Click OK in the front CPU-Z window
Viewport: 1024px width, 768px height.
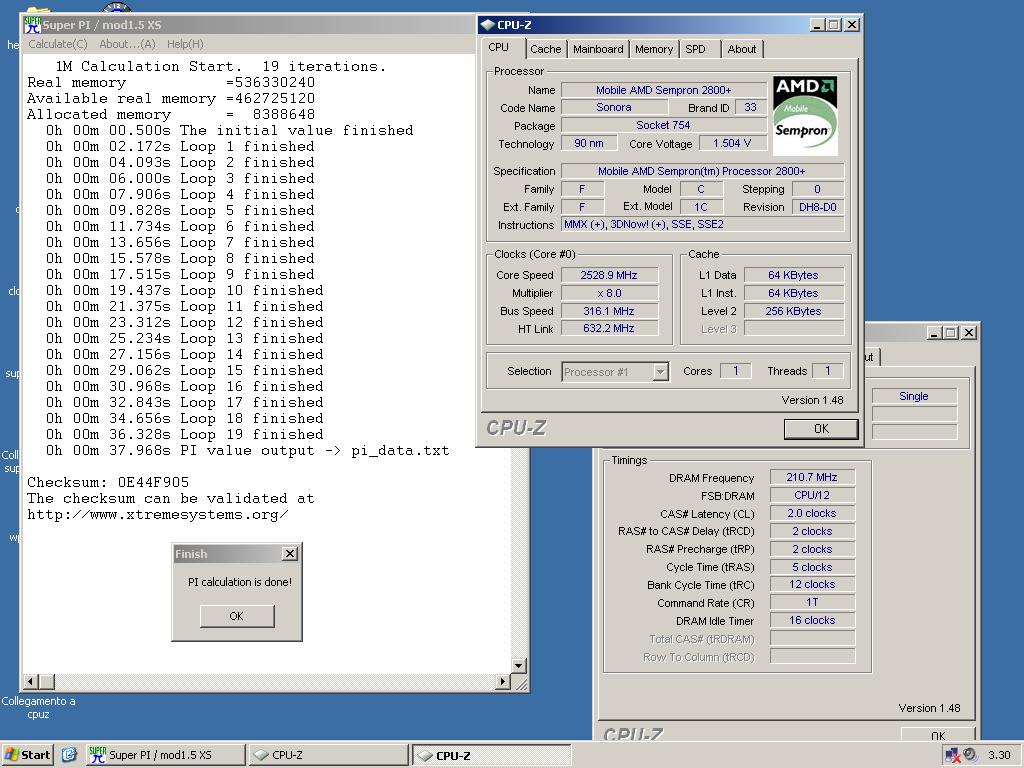click(x=821, y=428)
